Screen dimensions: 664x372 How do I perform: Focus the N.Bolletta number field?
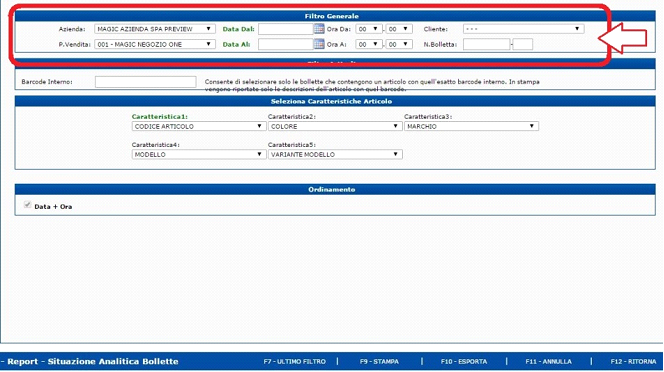[x=487, y=44]
